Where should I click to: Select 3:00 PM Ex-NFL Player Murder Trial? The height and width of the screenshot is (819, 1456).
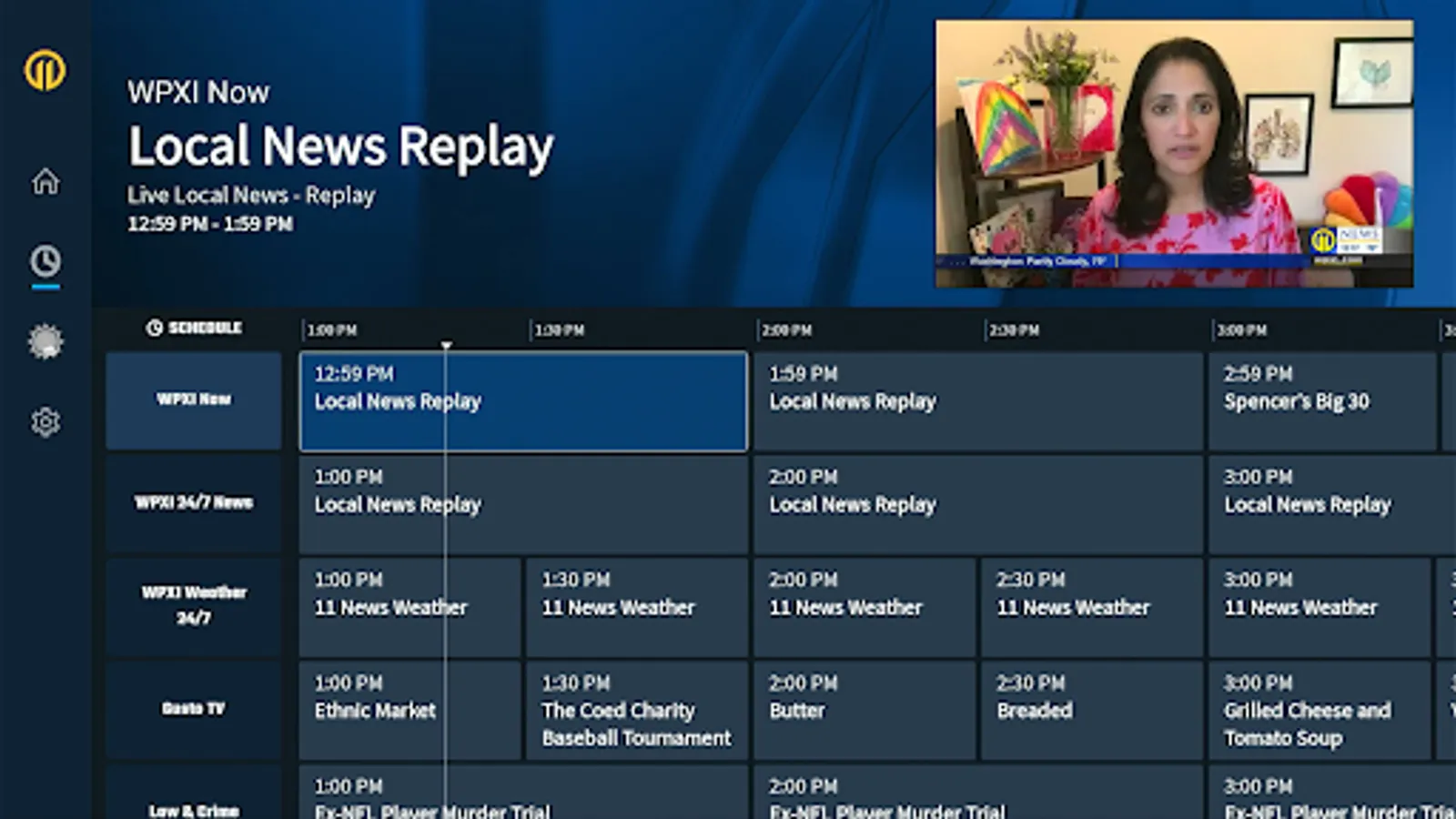pyautogui.click(x=1332, y=792)
